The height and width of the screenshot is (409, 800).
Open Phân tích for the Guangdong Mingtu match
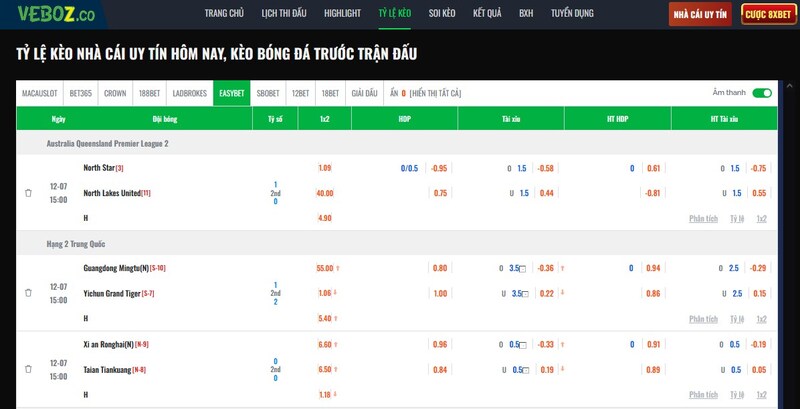[x=703, y=319]
